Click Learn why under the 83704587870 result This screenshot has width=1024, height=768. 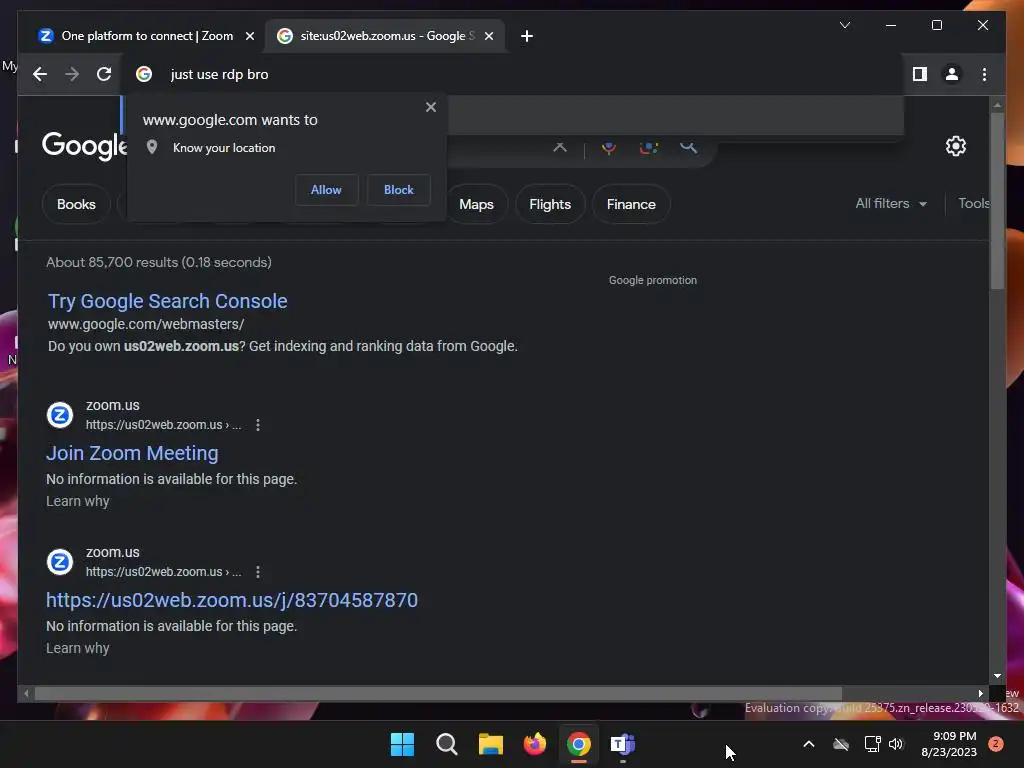click(78, 648)
